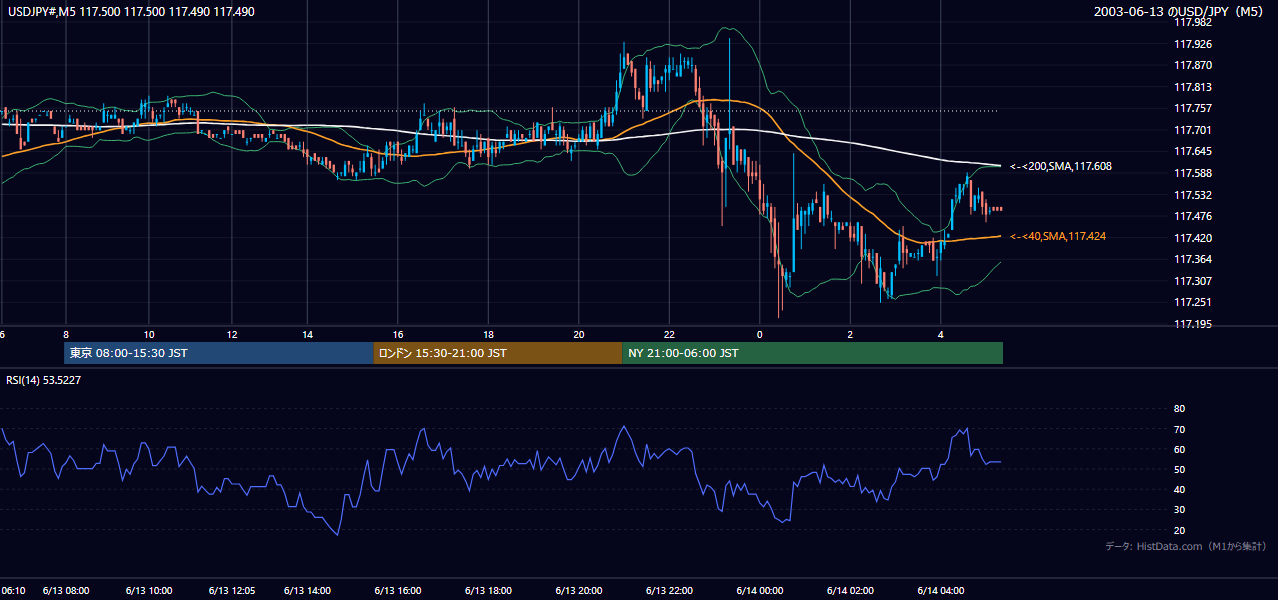Click hour tick 8 under price chart
1278x600 pixels.
(x=66, y=334)
